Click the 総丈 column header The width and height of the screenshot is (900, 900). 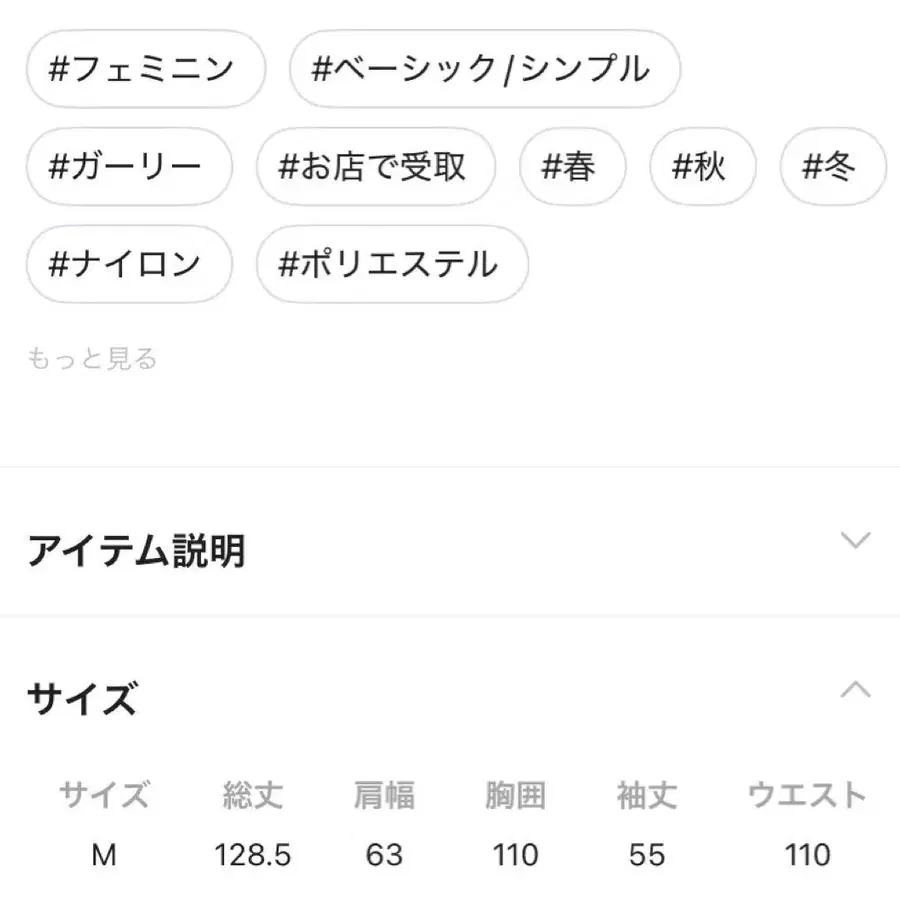(251, 796)
